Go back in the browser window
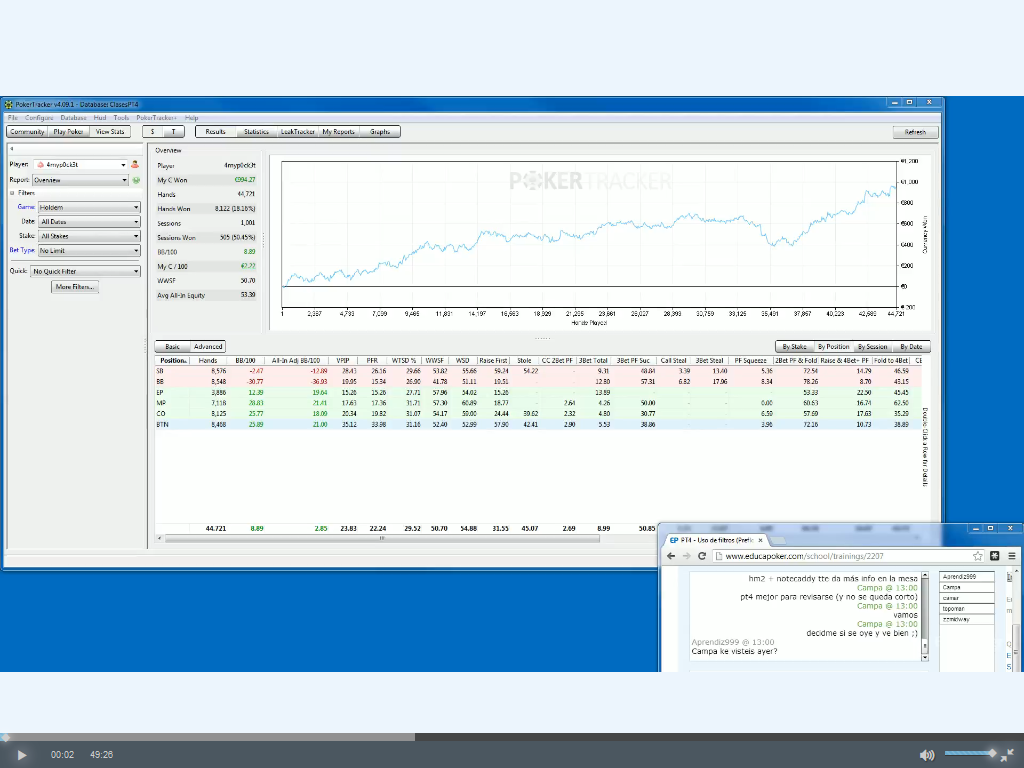Image resolution: width=1024 pixels, height=768 pixels. click(x=671, y=556)
